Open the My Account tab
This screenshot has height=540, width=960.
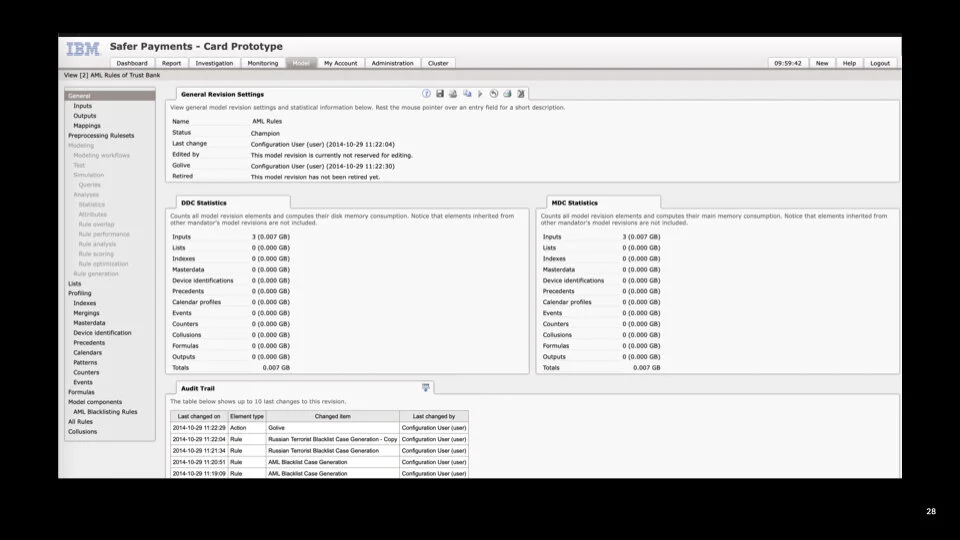(340, 63)
